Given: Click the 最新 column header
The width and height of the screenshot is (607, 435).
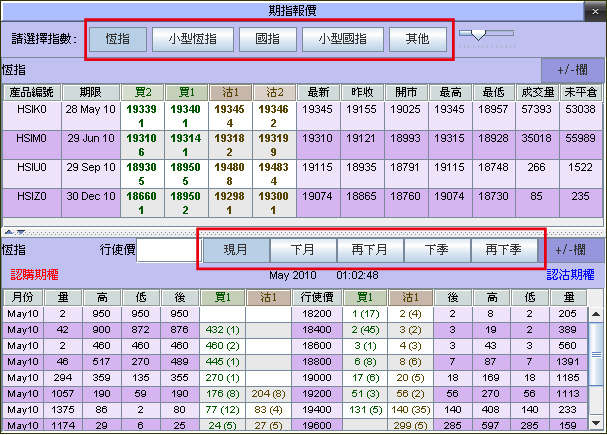Looking at the screenshot, I should coord(318,92).
